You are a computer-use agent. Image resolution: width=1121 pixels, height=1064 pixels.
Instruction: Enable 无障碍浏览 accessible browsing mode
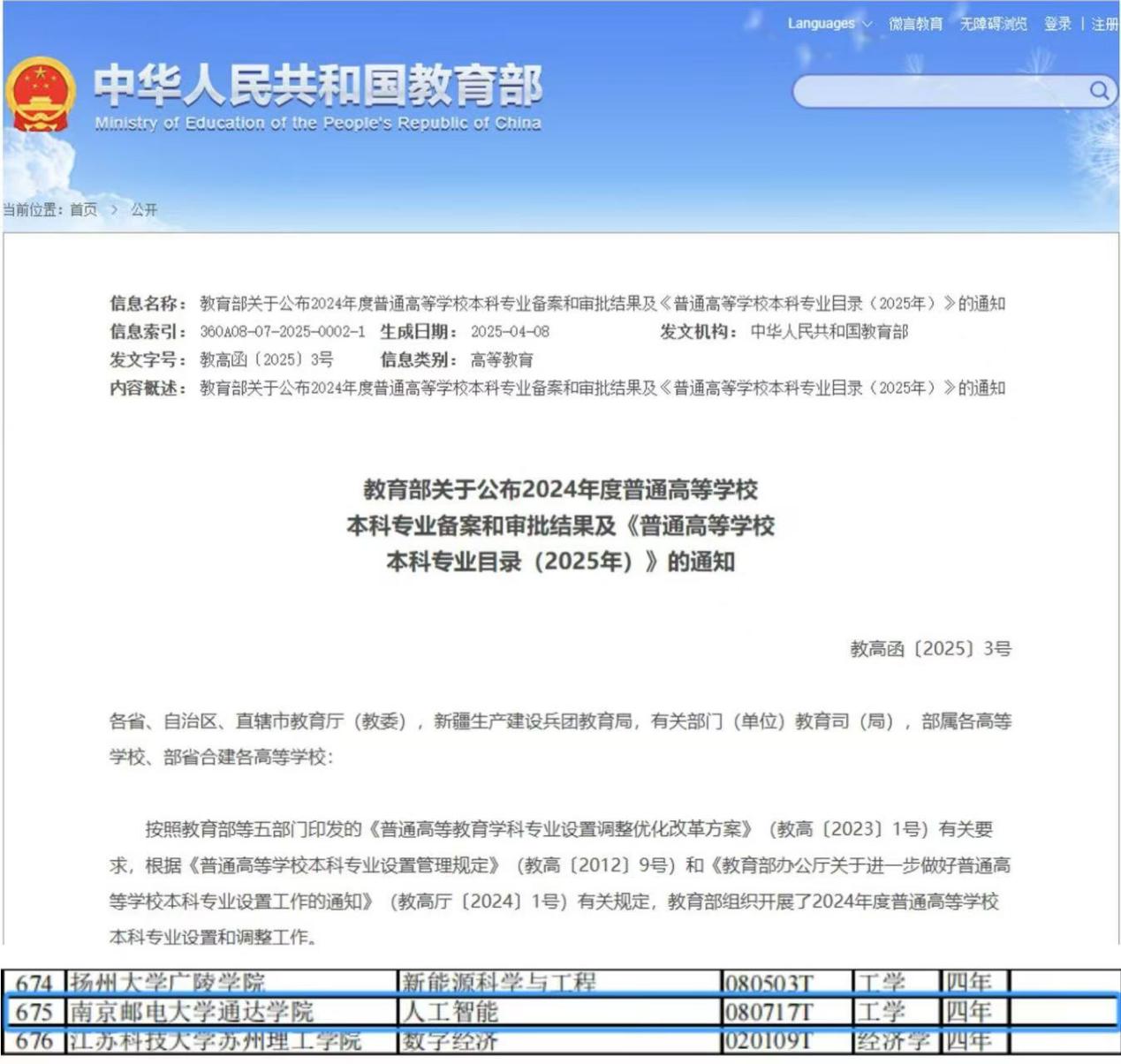tap(993, 24)
